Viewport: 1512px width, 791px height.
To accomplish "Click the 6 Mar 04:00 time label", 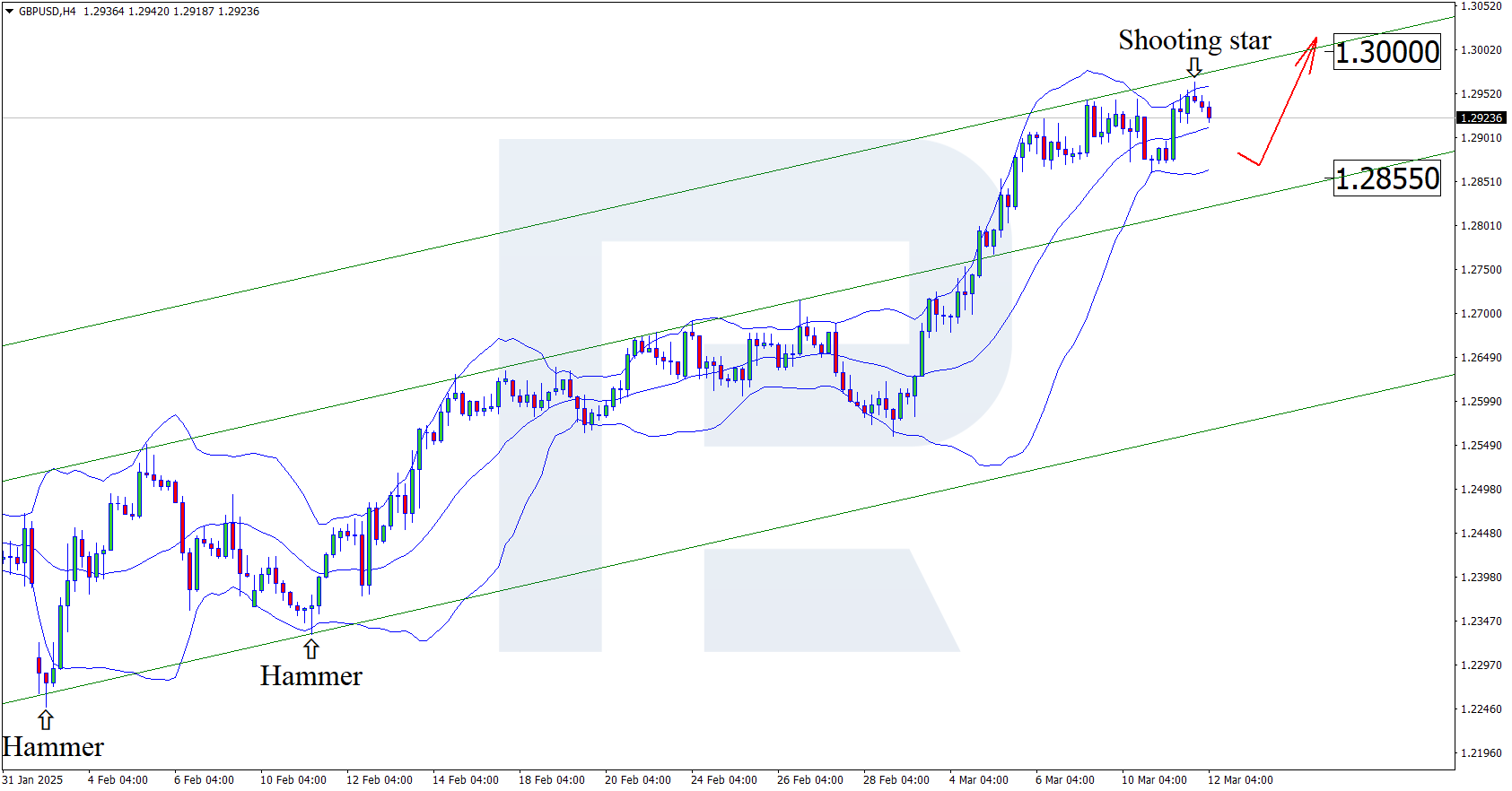I will click(x=1065, y=780).
